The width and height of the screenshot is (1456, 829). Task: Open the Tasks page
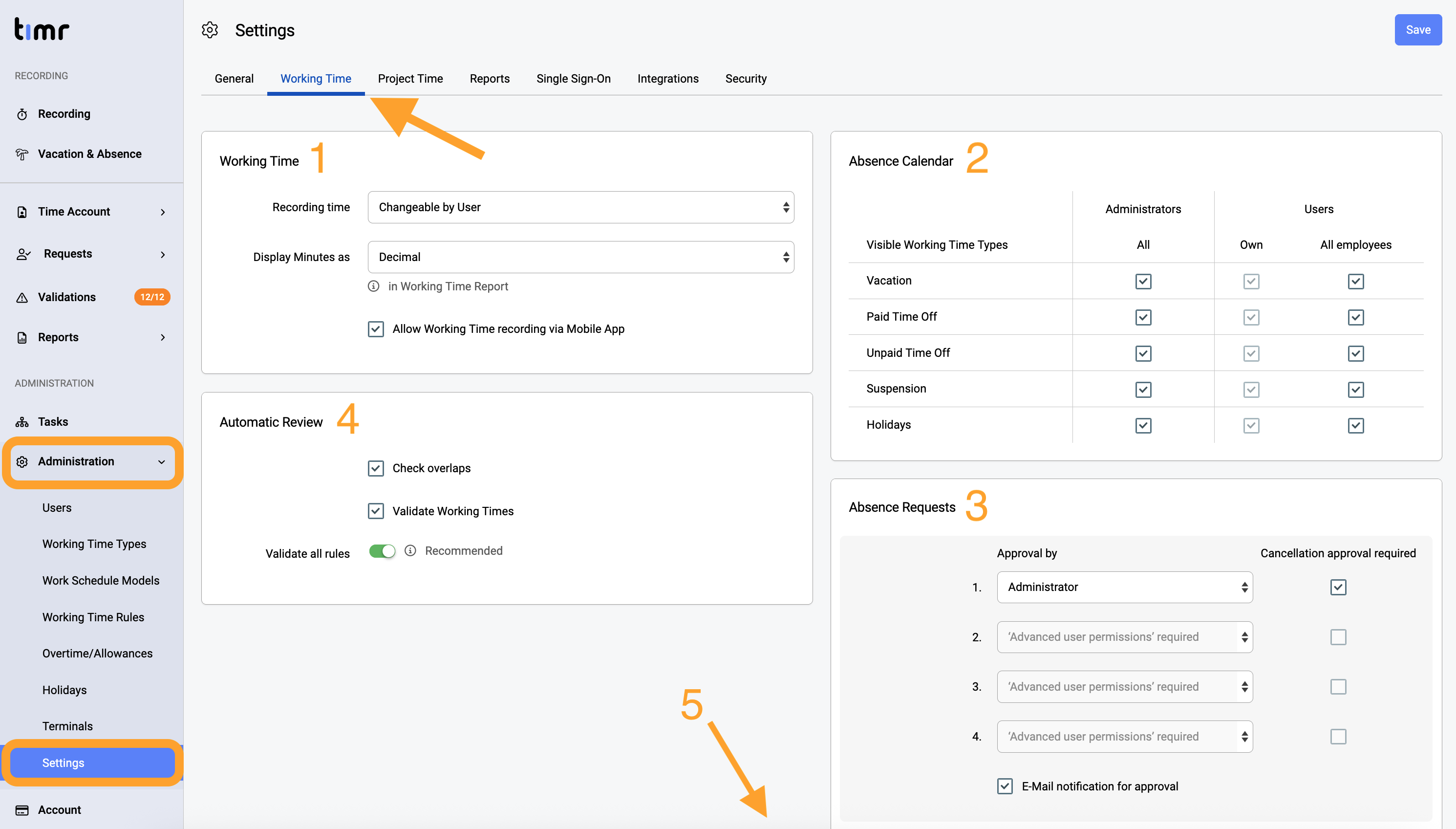53,422
